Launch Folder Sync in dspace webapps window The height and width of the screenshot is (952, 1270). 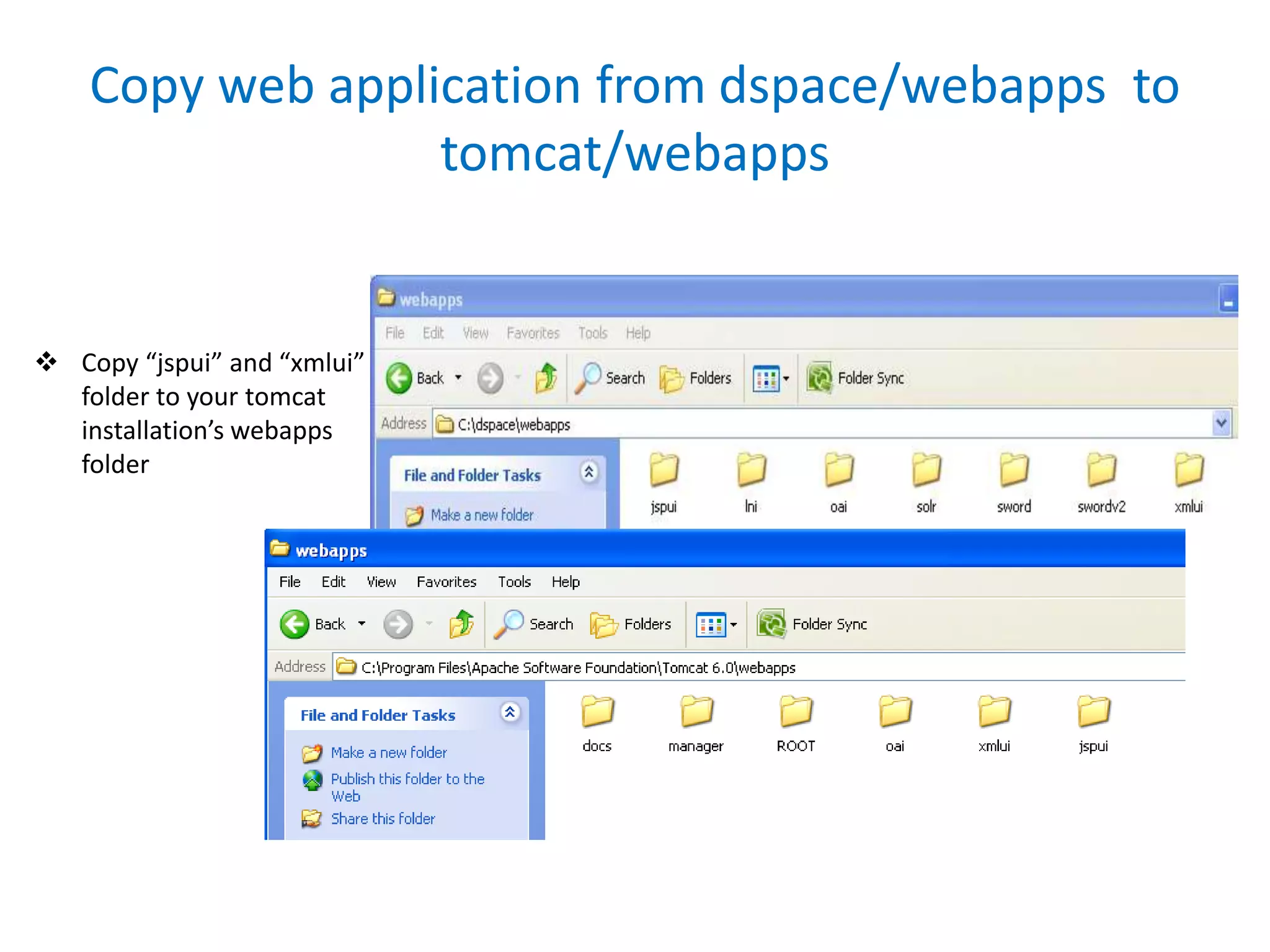856,378
